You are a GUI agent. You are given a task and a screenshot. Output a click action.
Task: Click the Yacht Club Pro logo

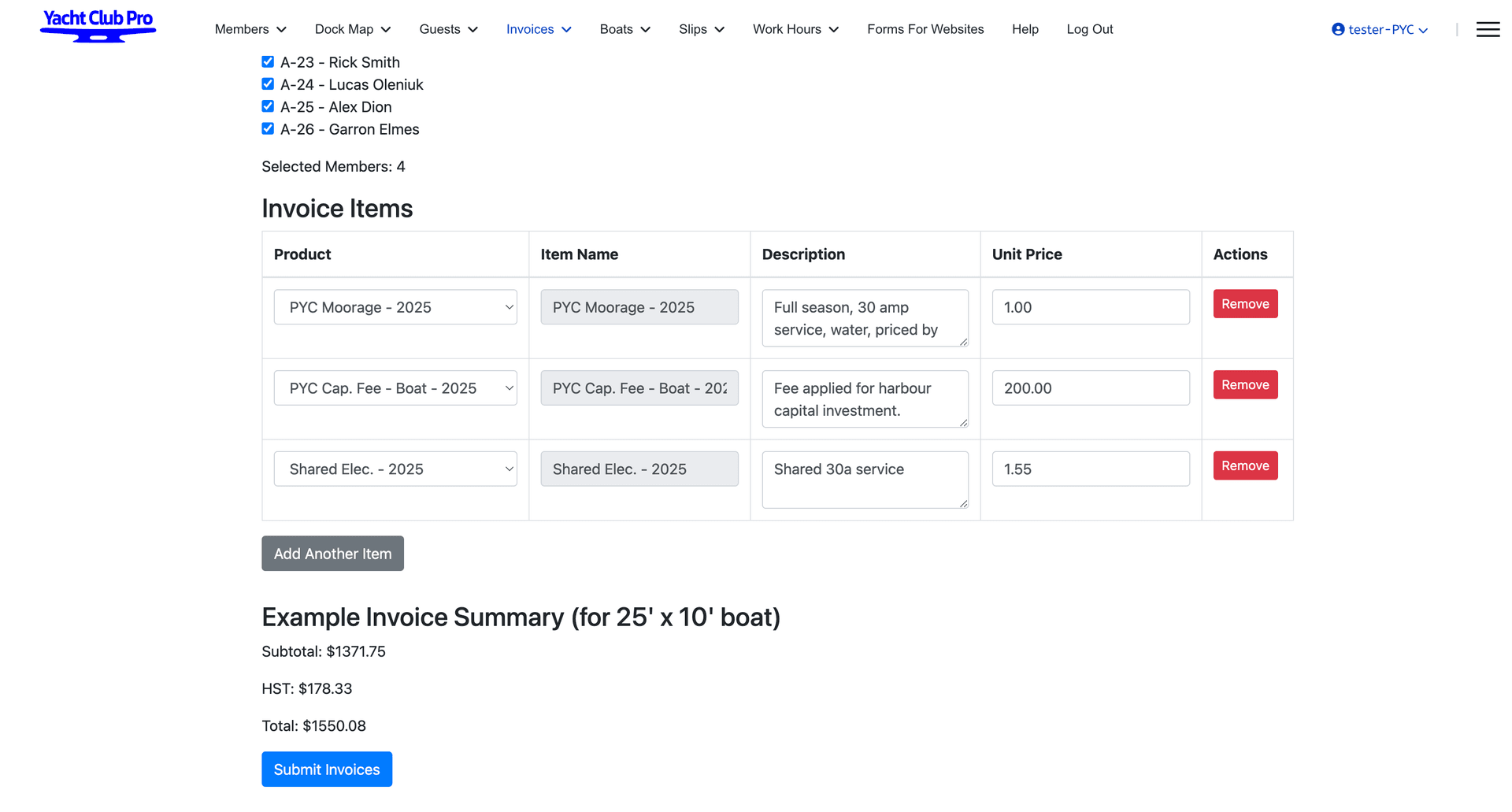(98, 26)
